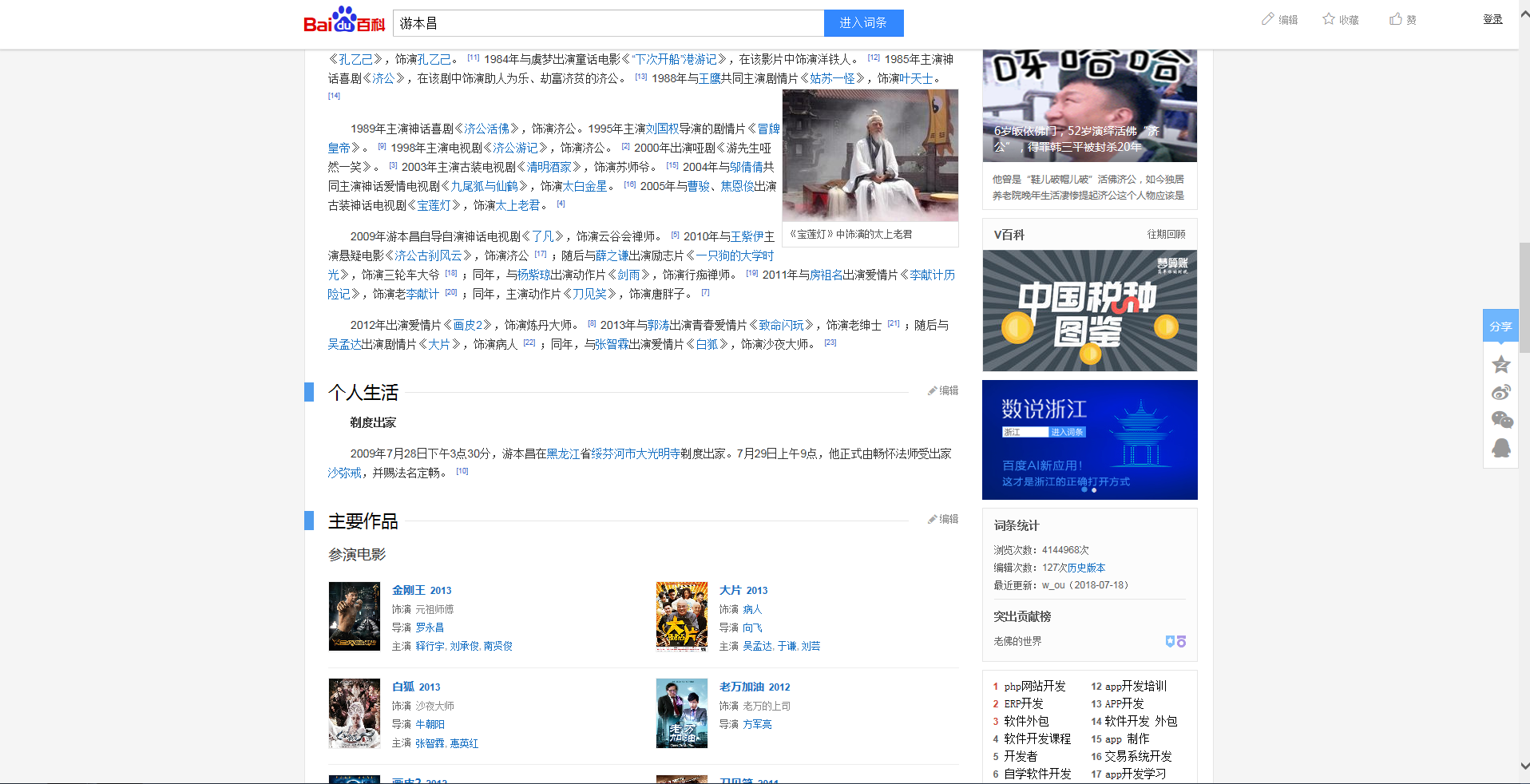Open actress 张智霖 link under 白狐 movie

click(x=430, y=743)
